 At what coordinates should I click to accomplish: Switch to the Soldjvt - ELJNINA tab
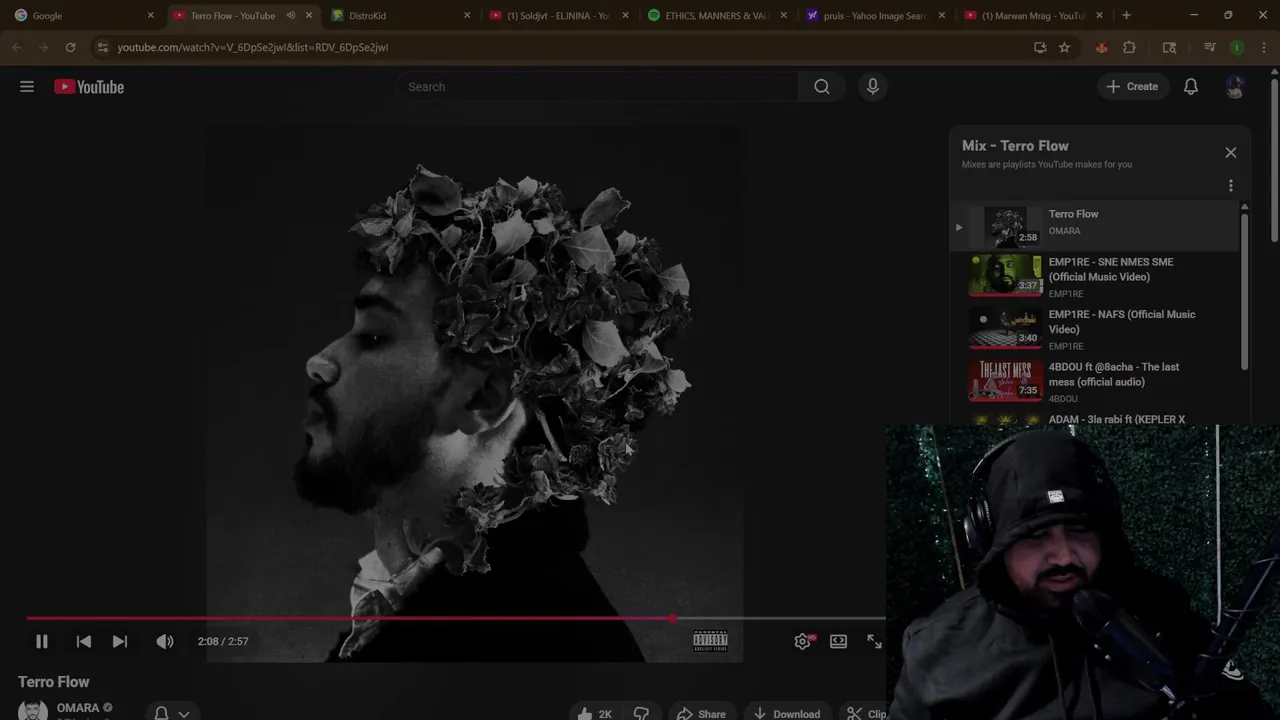(x=556, y=15)
